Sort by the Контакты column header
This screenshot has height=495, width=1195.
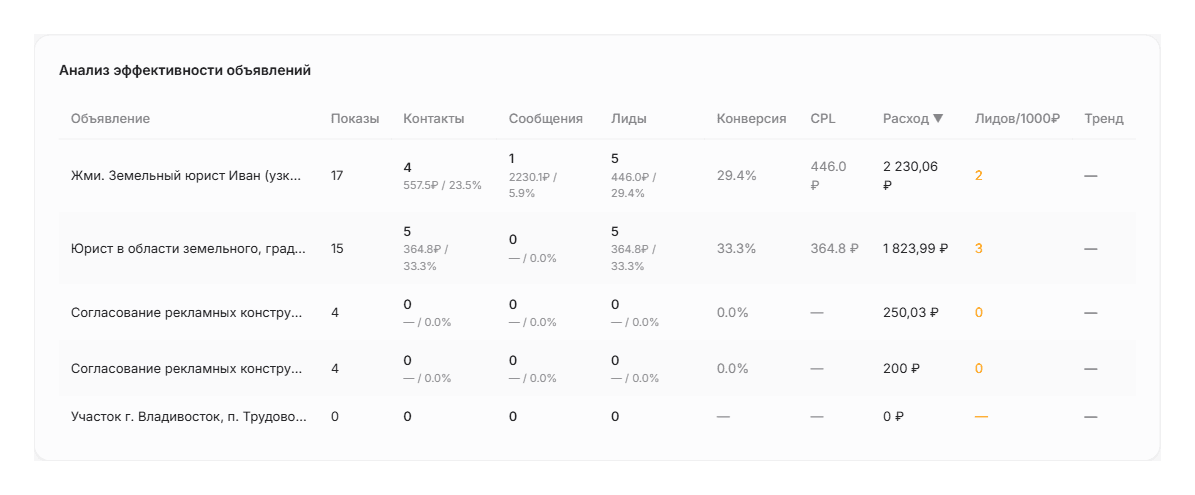point(433,119)
